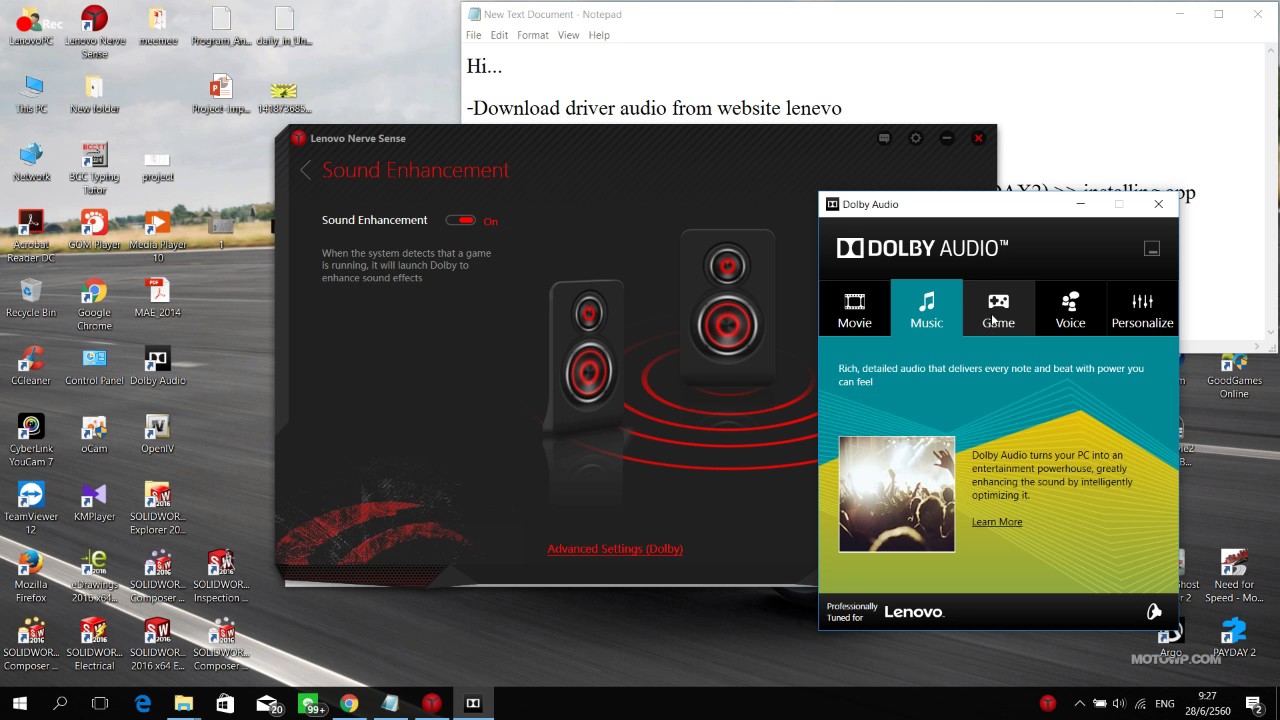Image resolution: width=1280 pixels, height=720 pixels.
Task: Switch to Voice profile tab
Action: [x=1070, y=308]
